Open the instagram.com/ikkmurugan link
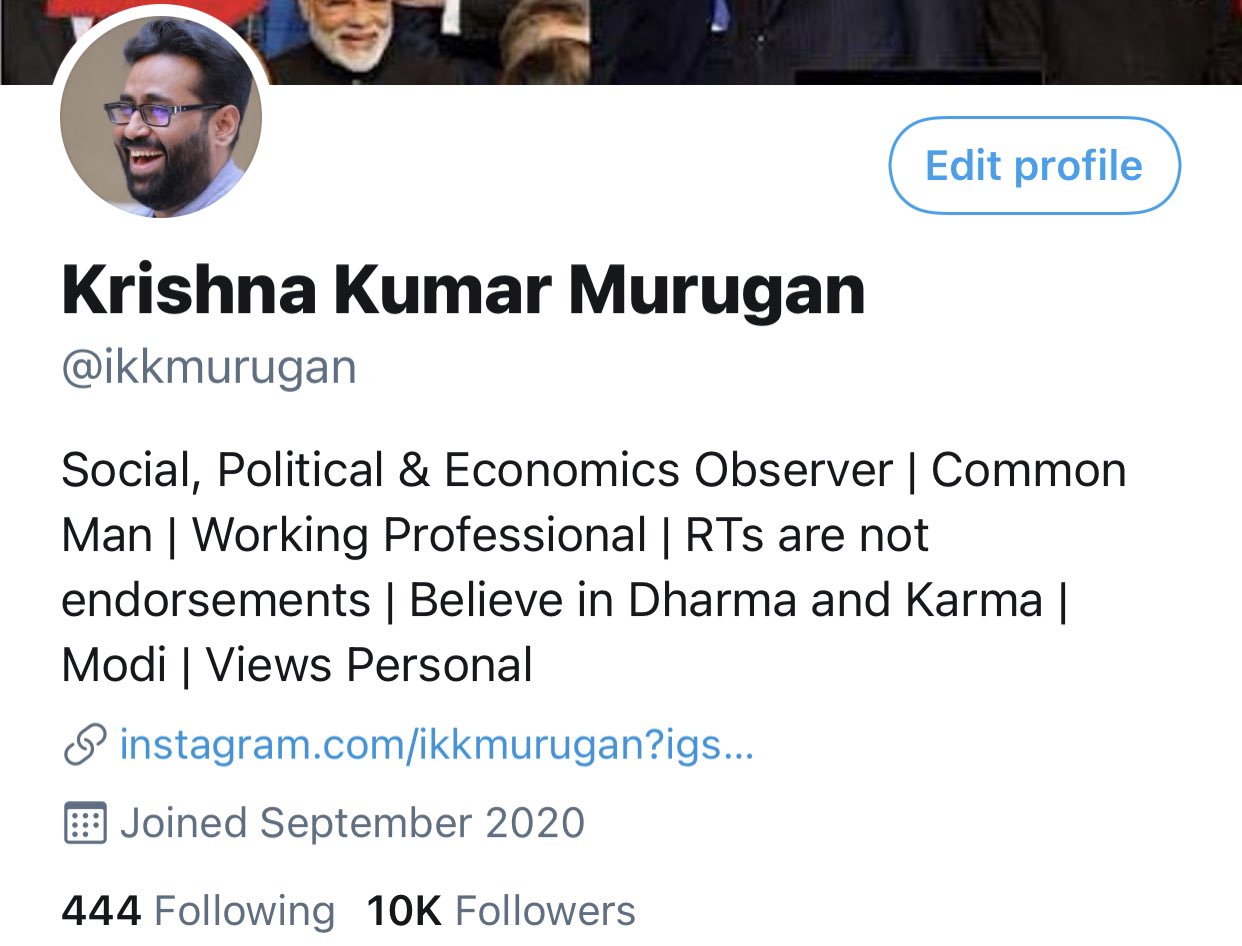This screenshot has width=1242, height=946. click(436, 746)
